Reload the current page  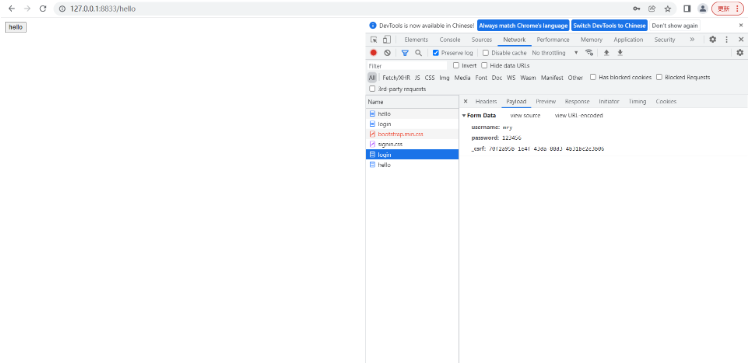click(x=43, y=9)
